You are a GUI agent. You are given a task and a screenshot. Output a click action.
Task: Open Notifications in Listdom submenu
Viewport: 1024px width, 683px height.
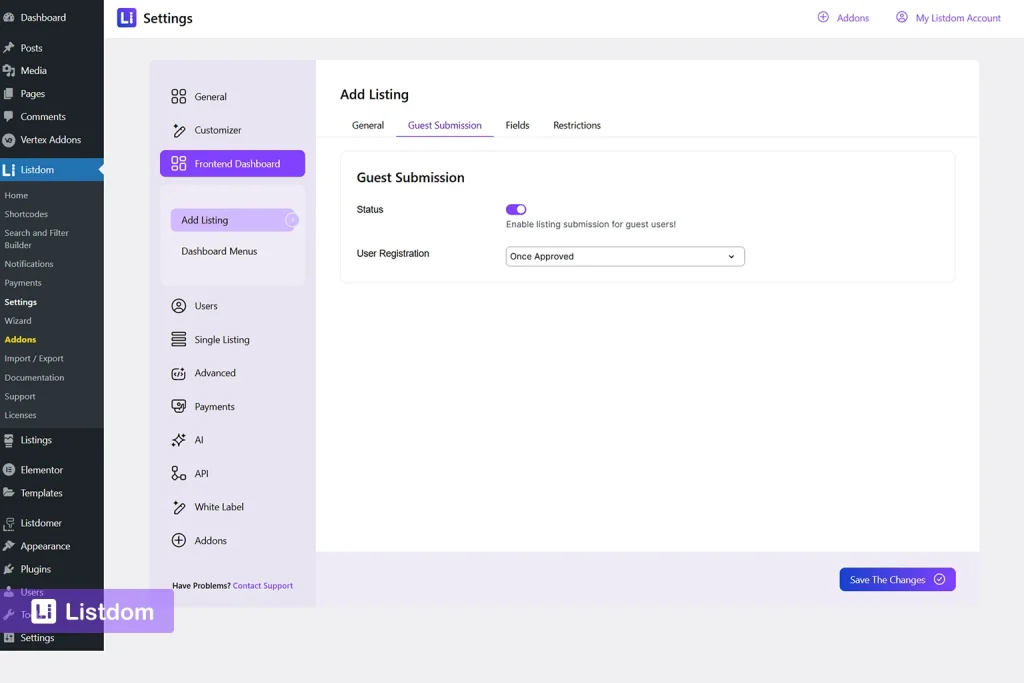29,264
